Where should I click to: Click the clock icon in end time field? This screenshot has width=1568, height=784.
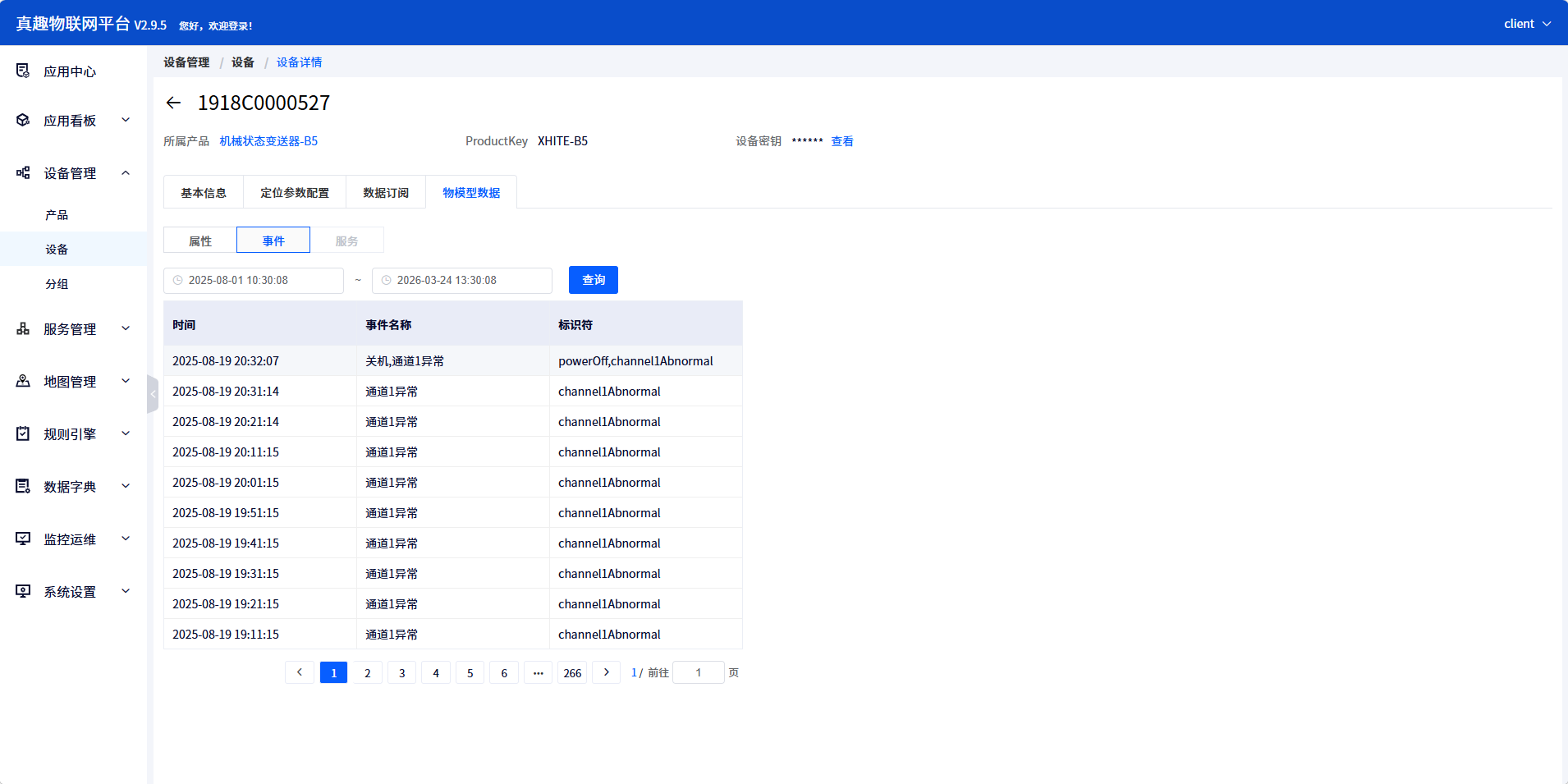tap(387, 280)
